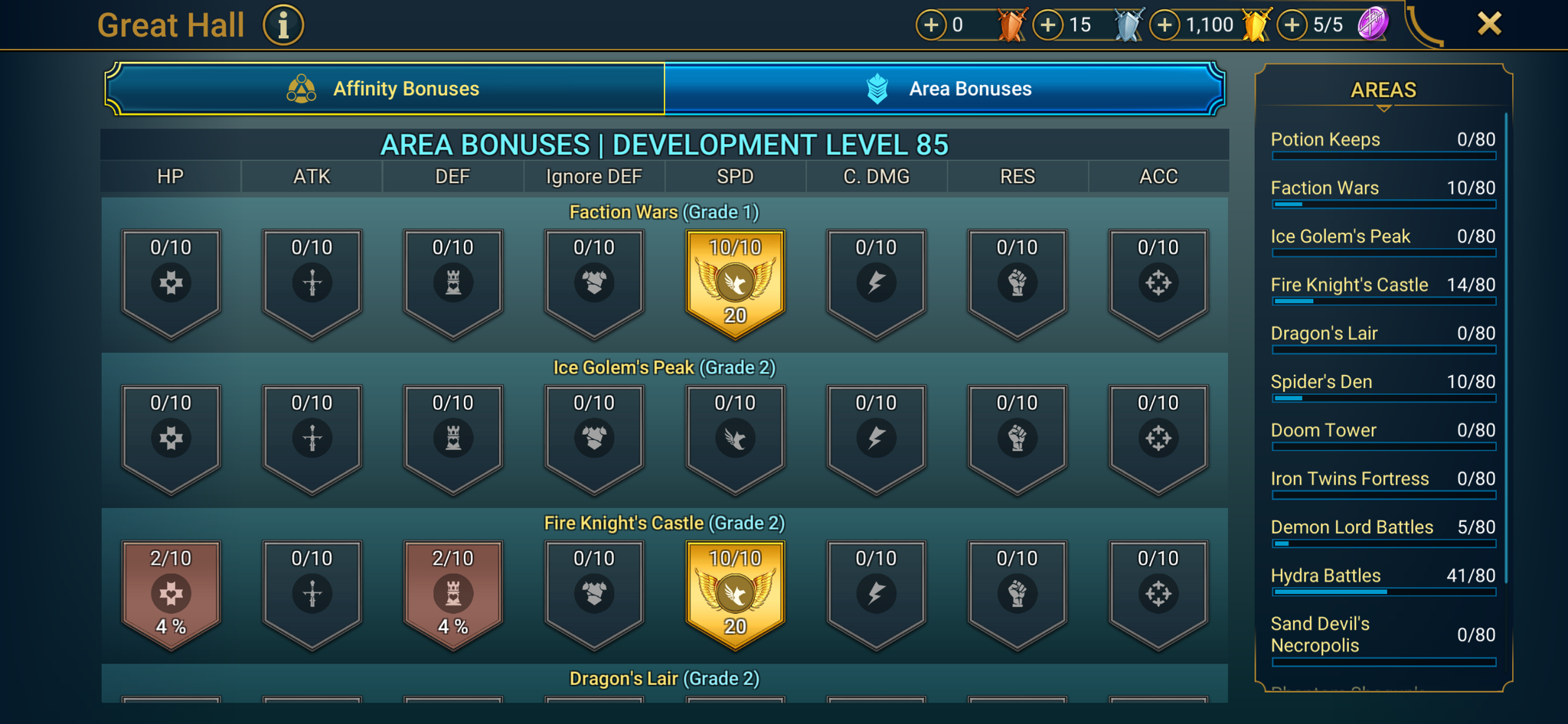Add gold medals with the plus button
Image resolution: width=1568 pixels, height=724 pixels.
pyautogui.click(x=1165, y=25)
